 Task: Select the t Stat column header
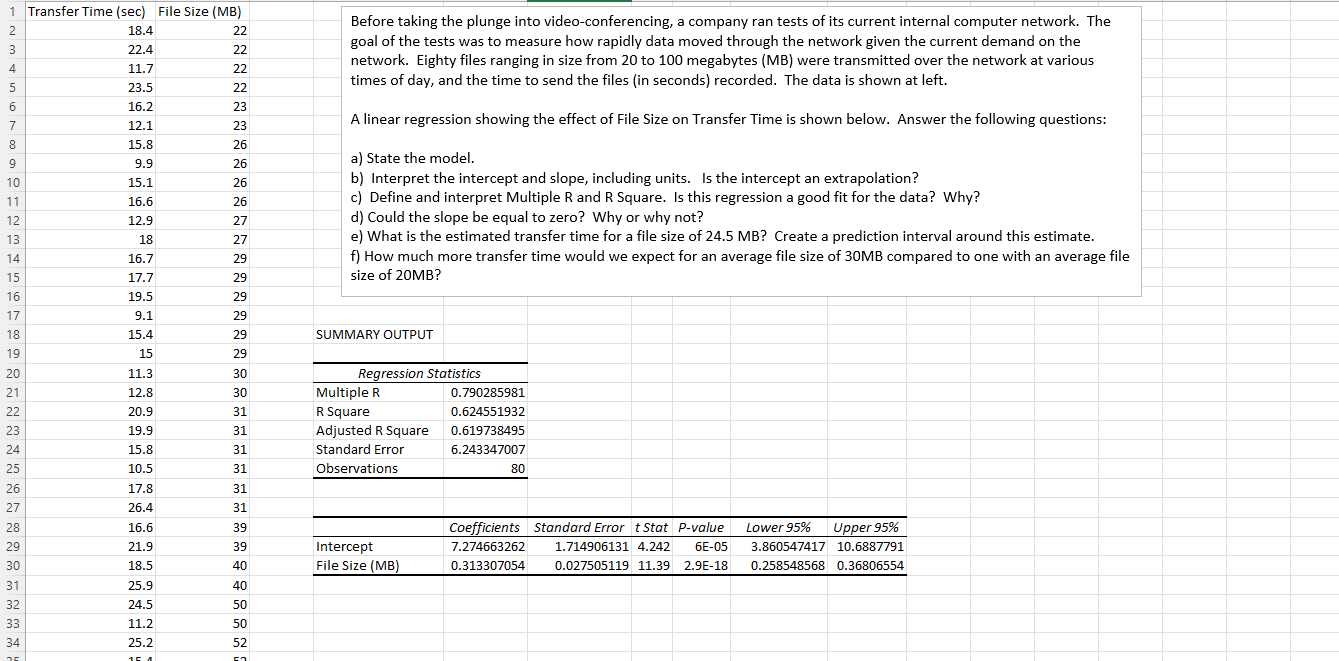tap(651, 527)
